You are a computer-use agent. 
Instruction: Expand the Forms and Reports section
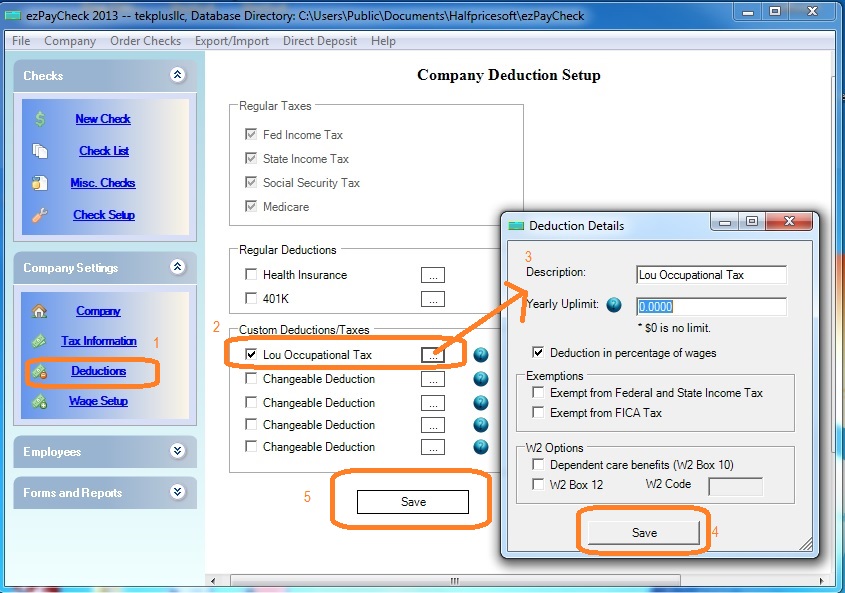tap(177, 492)
